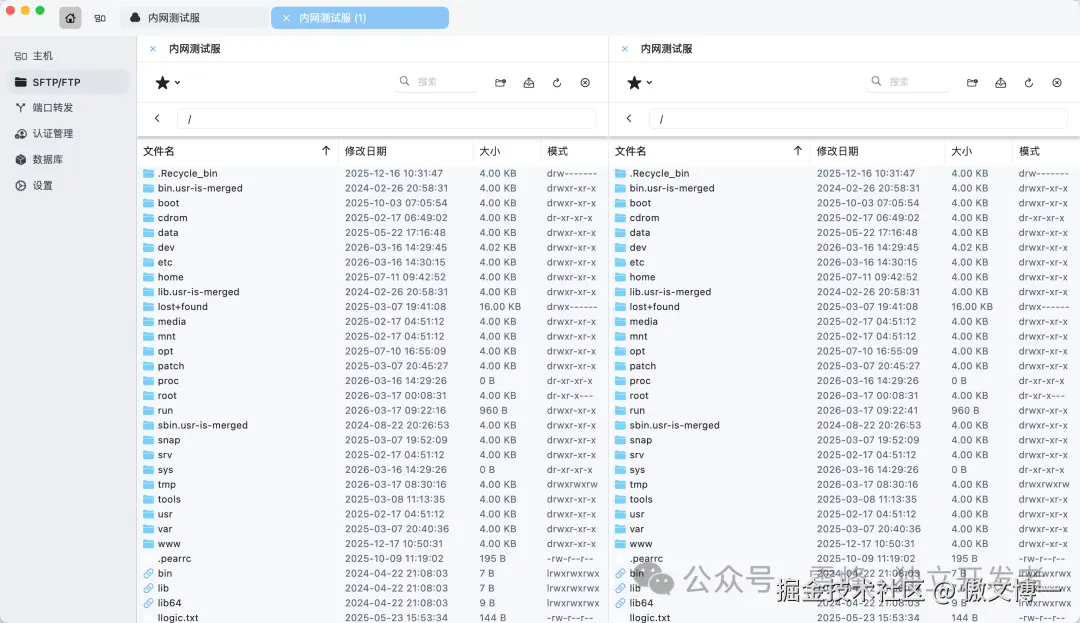Open SFTP/FTP in the sidebar

(69, 82)
